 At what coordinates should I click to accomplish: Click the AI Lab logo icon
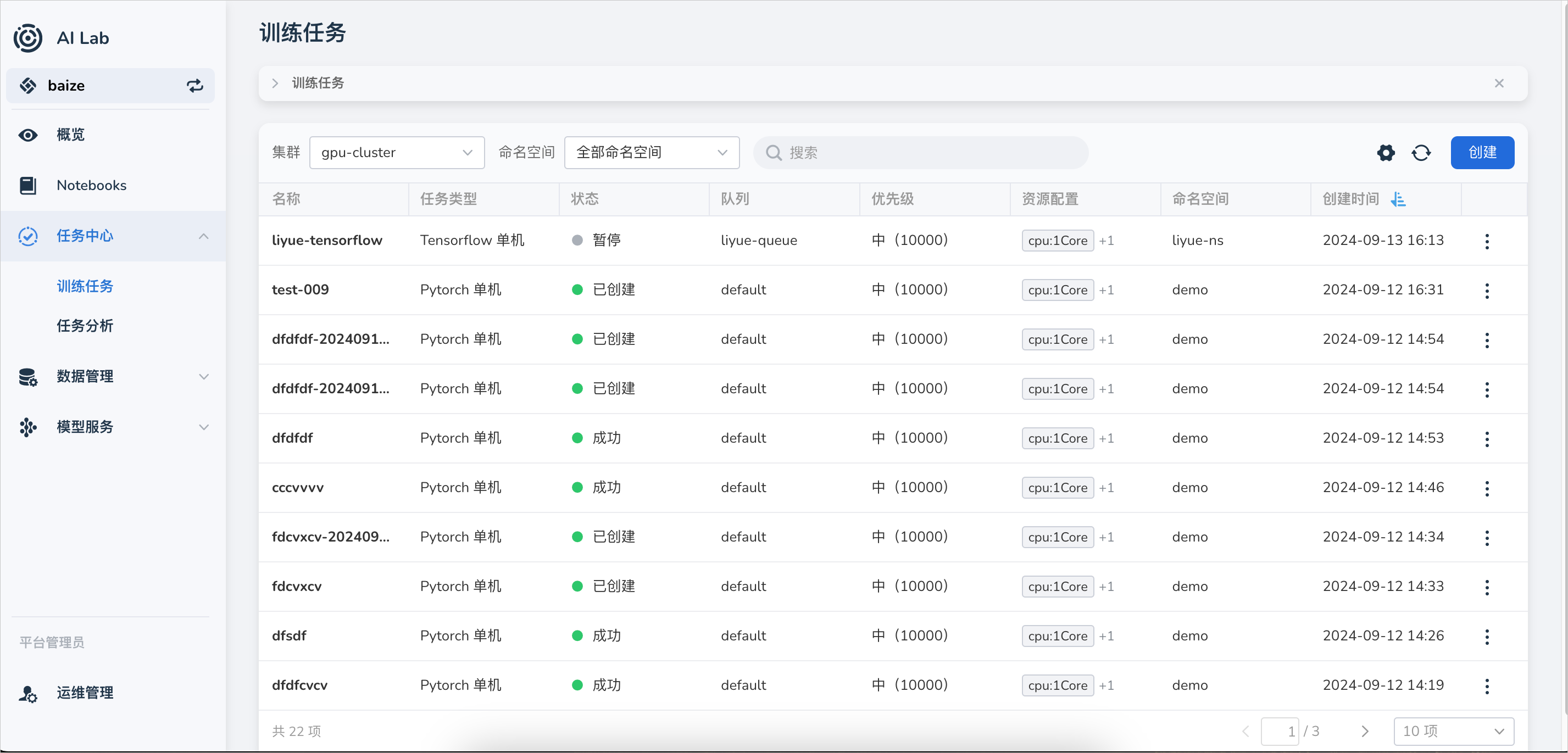[x=28, y=38]
